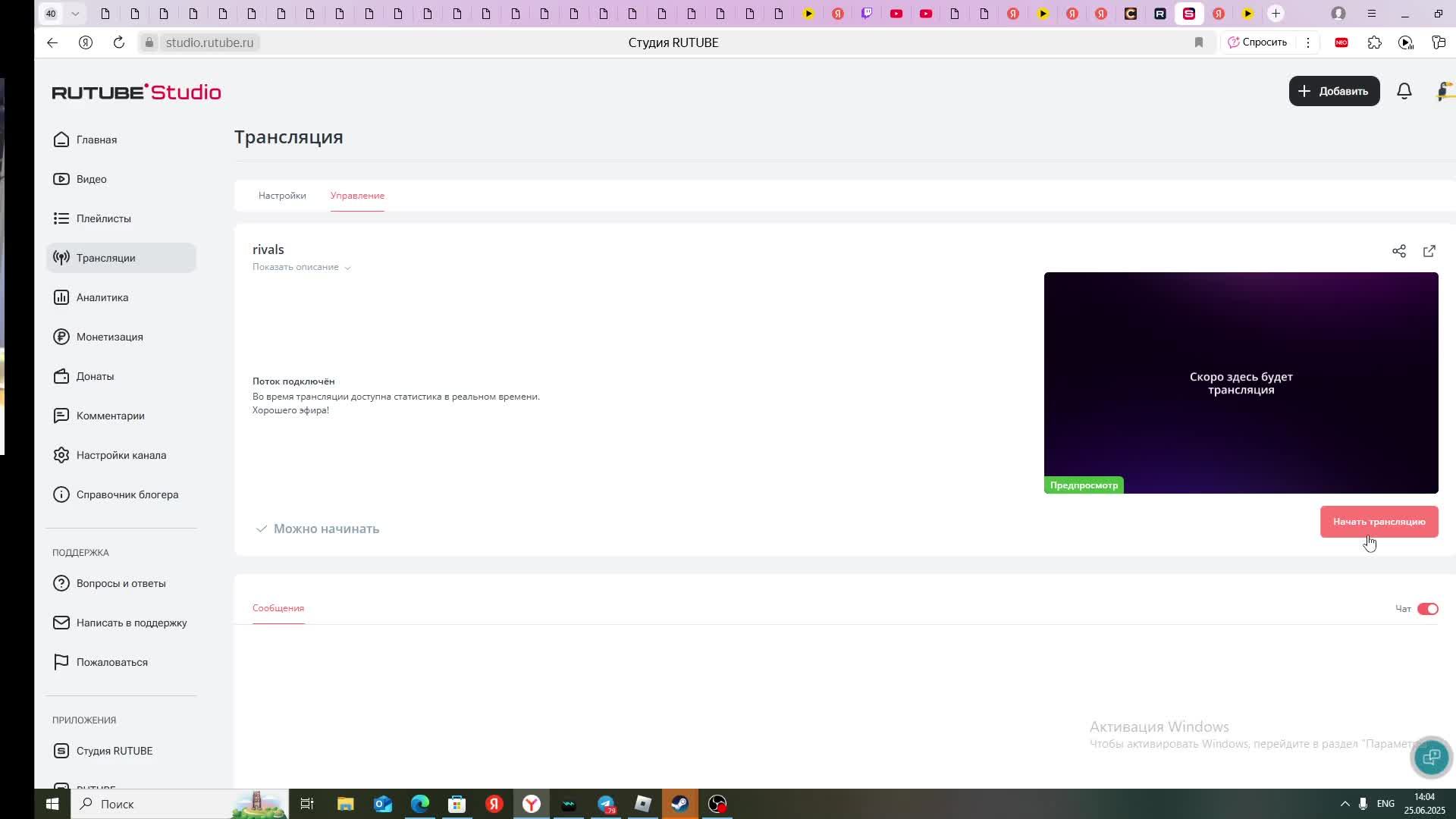Click the ENG language indicator

click(1385, 804)
